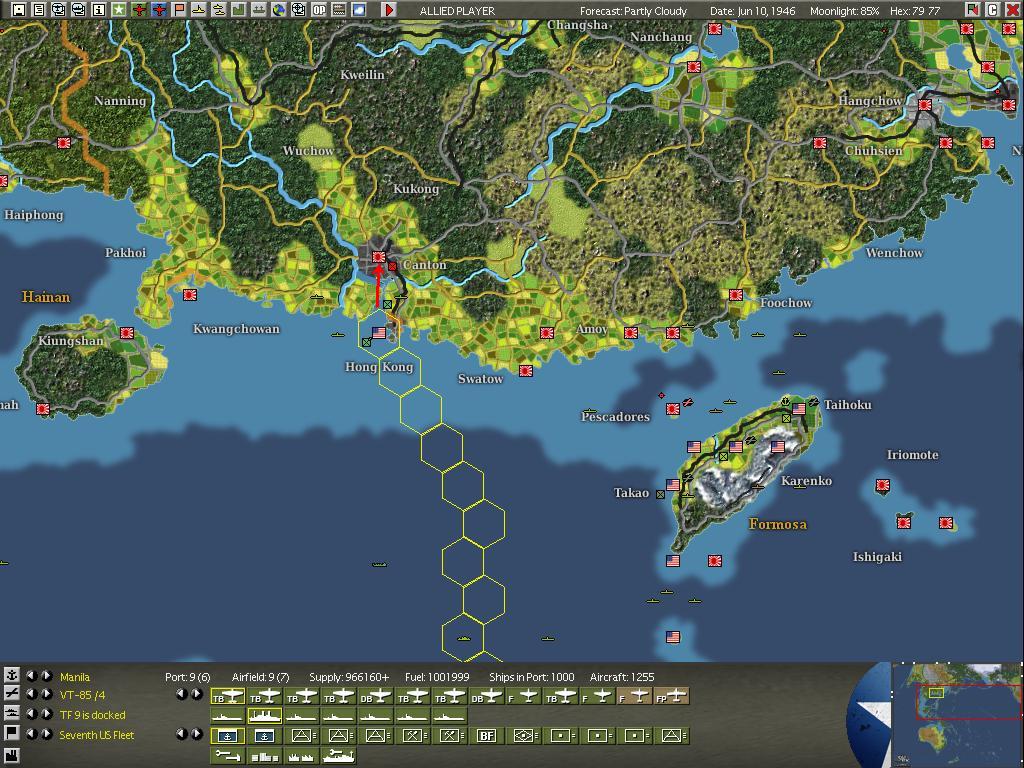Click the white star on green icon
The height and width of the screenshot is (768, 1024).
coord(118,10)
